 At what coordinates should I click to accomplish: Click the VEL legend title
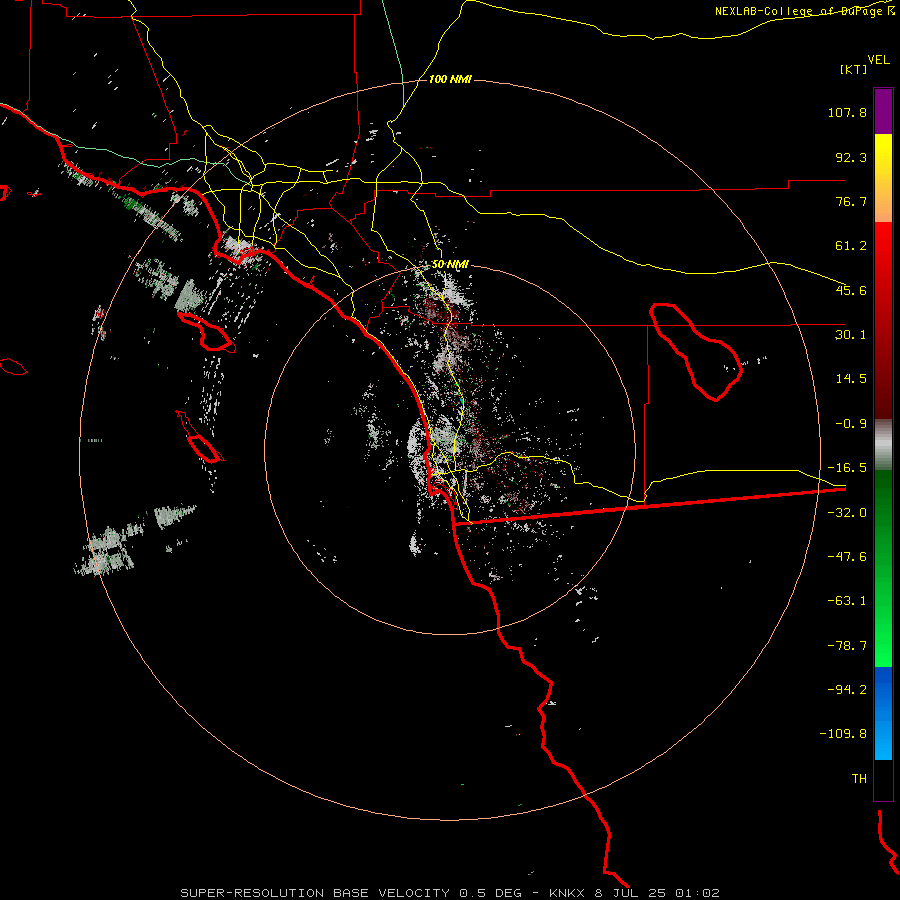pyautogui.click(x=878, y=60)
